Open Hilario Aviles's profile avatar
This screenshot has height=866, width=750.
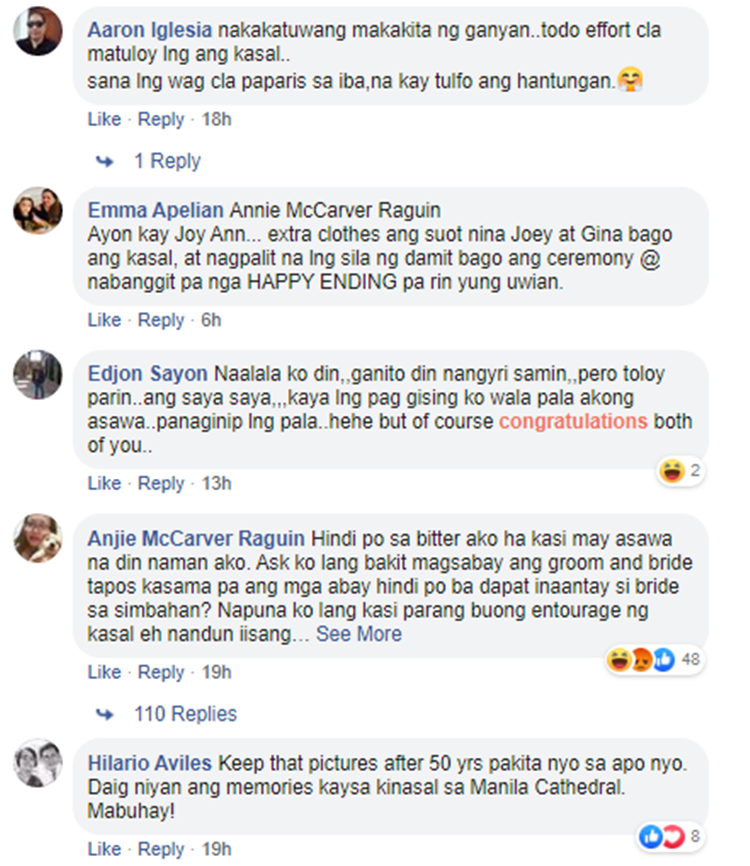[x=38, y=763]
